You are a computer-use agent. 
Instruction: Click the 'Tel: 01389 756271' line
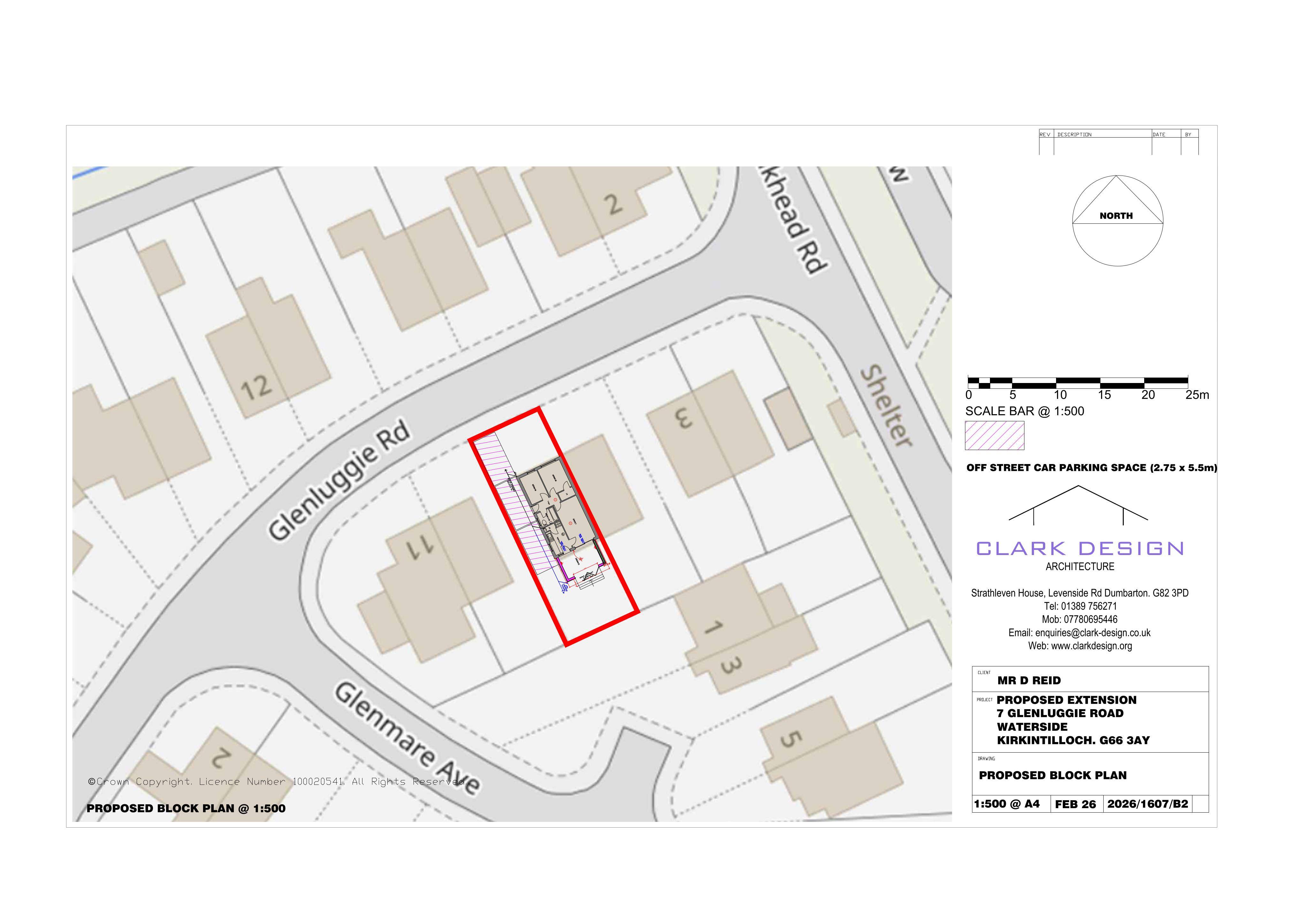tap(1080, 606)
